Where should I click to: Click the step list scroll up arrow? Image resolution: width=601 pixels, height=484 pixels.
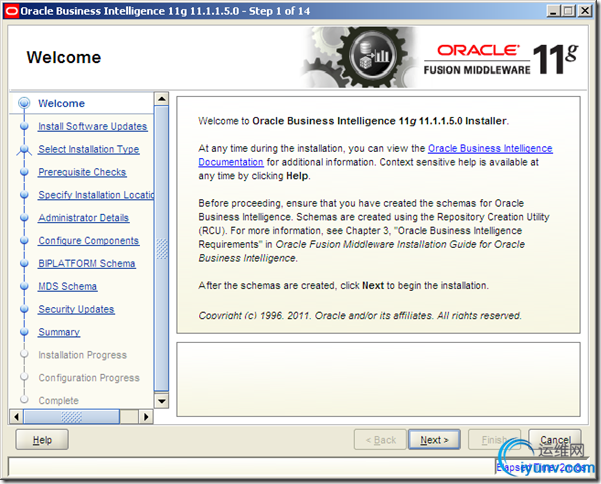point(161,99)
